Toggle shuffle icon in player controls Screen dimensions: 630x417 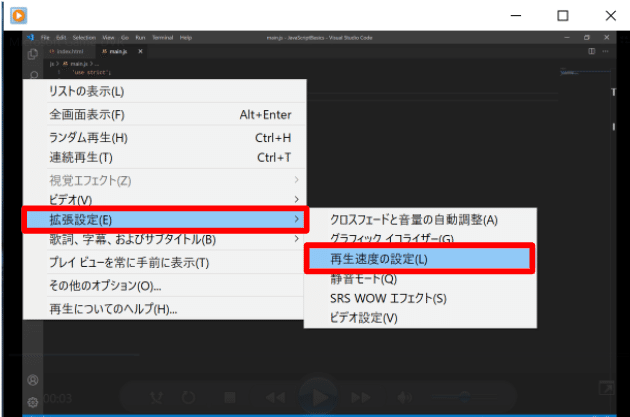[156, 398]
